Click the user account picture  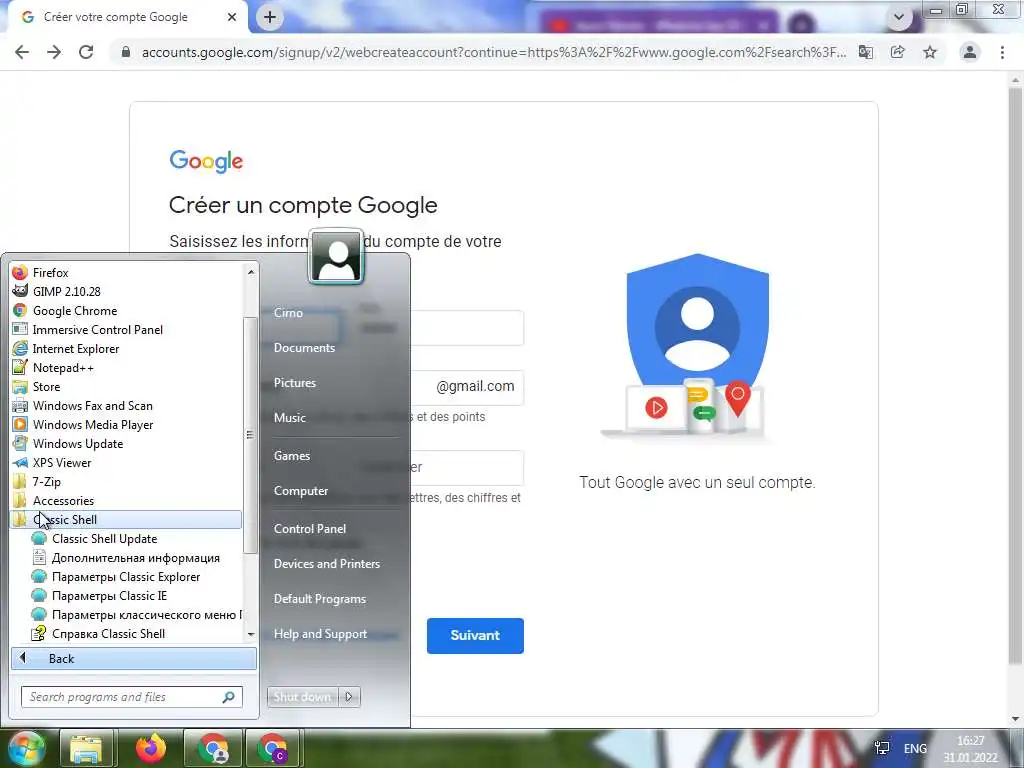click(336, 257)
